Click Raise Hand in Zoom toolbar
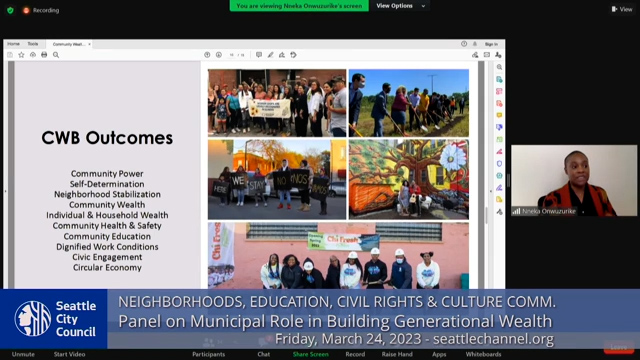The image size is (640, 360). click(397, 354)
